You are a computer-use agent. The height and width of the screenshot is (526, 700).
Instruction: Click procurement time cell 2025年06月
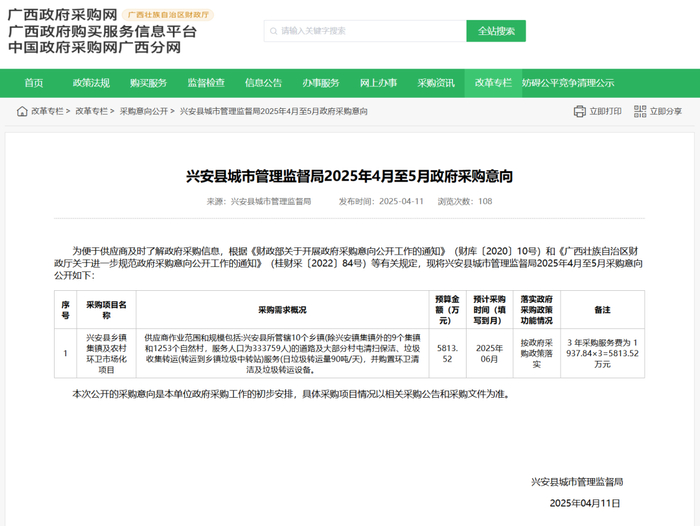click(489, 354)
